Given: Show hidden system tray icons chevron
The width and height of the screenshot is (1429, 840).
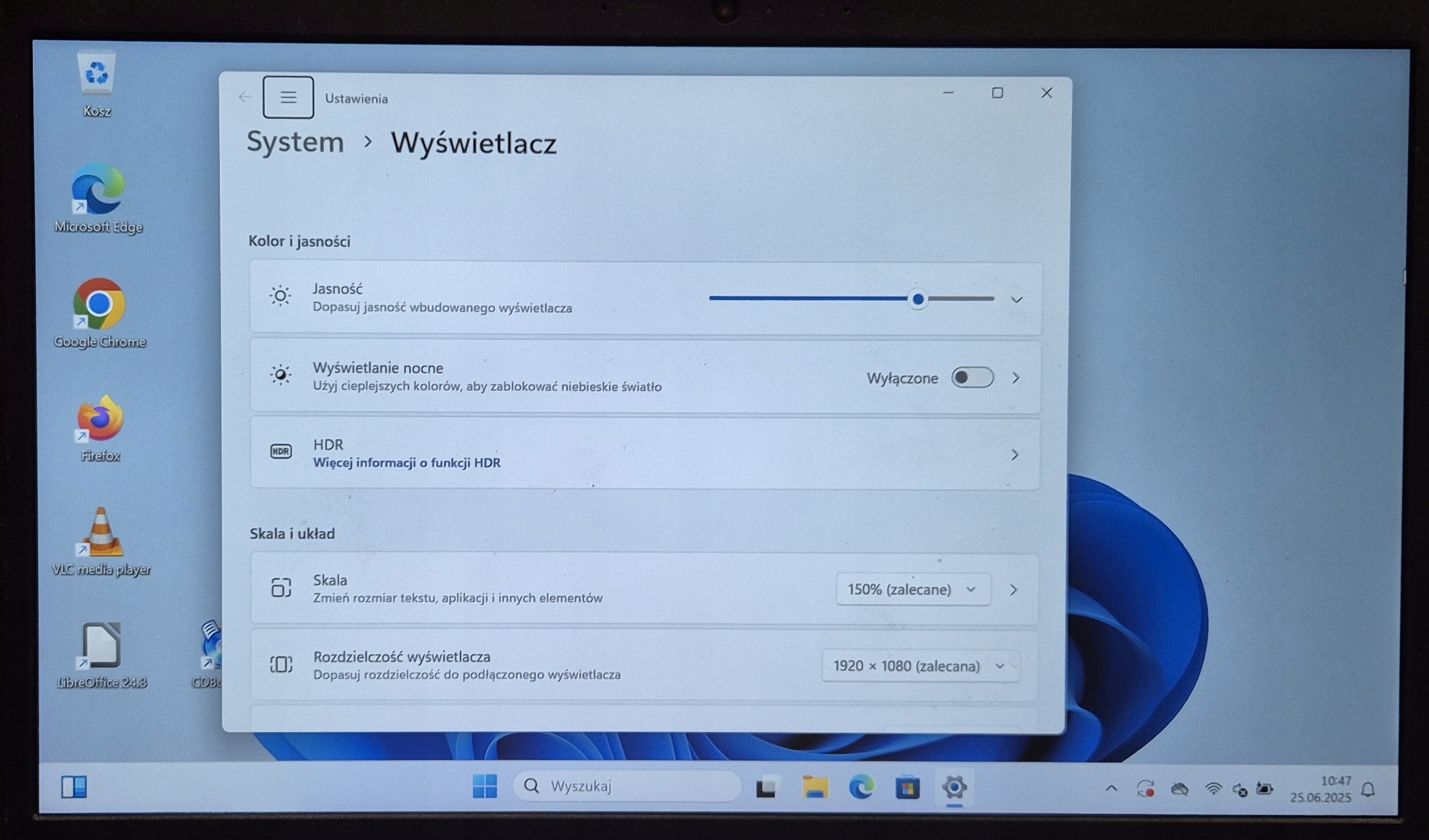Looking at the screenshot, I should click(1111, 789).
